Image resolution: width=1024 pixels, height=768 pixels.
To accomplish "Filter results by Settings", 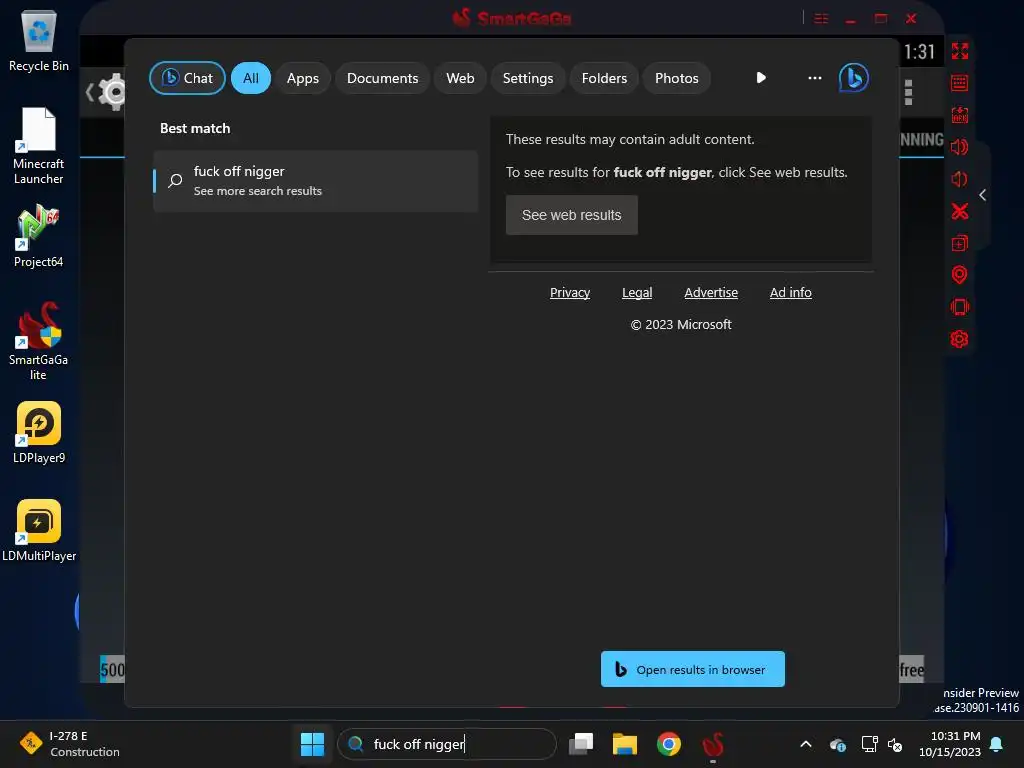I will click(x=528, y=78).
